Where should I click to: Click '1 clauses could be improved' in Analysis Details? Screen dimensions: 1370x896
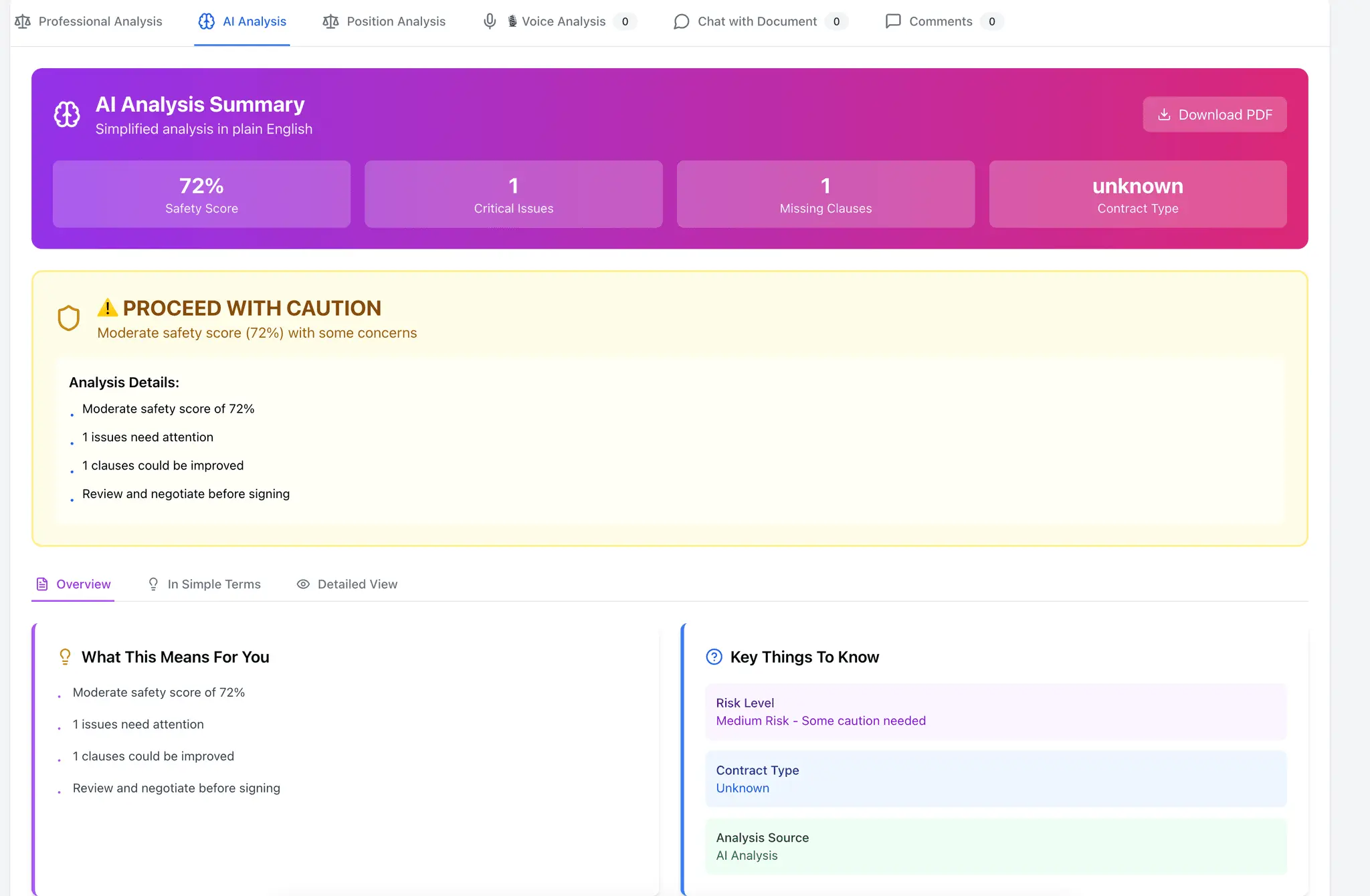pyautogui.click(x=163, y=465)
